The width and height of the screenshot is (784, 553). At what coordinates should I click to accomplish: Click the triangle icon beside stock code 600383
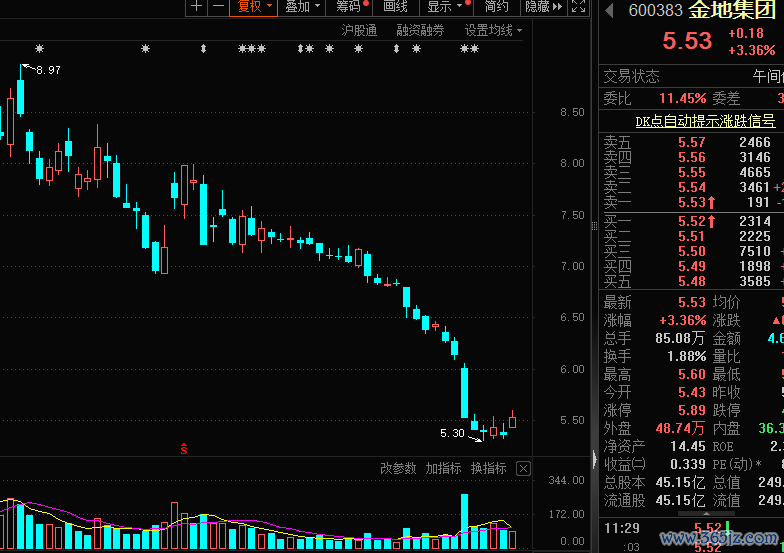(611, 12)
